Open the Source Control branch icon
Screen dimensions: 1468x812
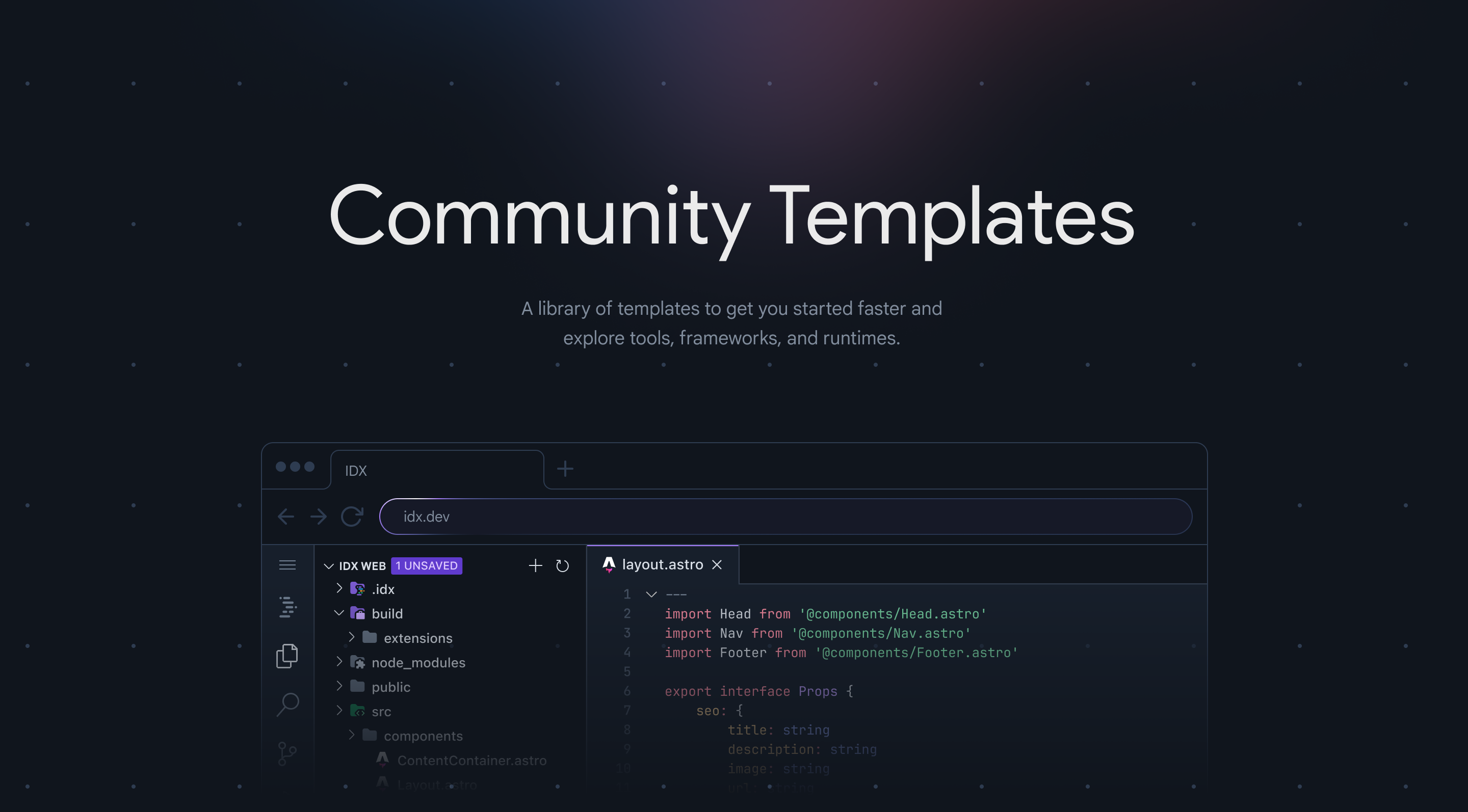(287, 753)
